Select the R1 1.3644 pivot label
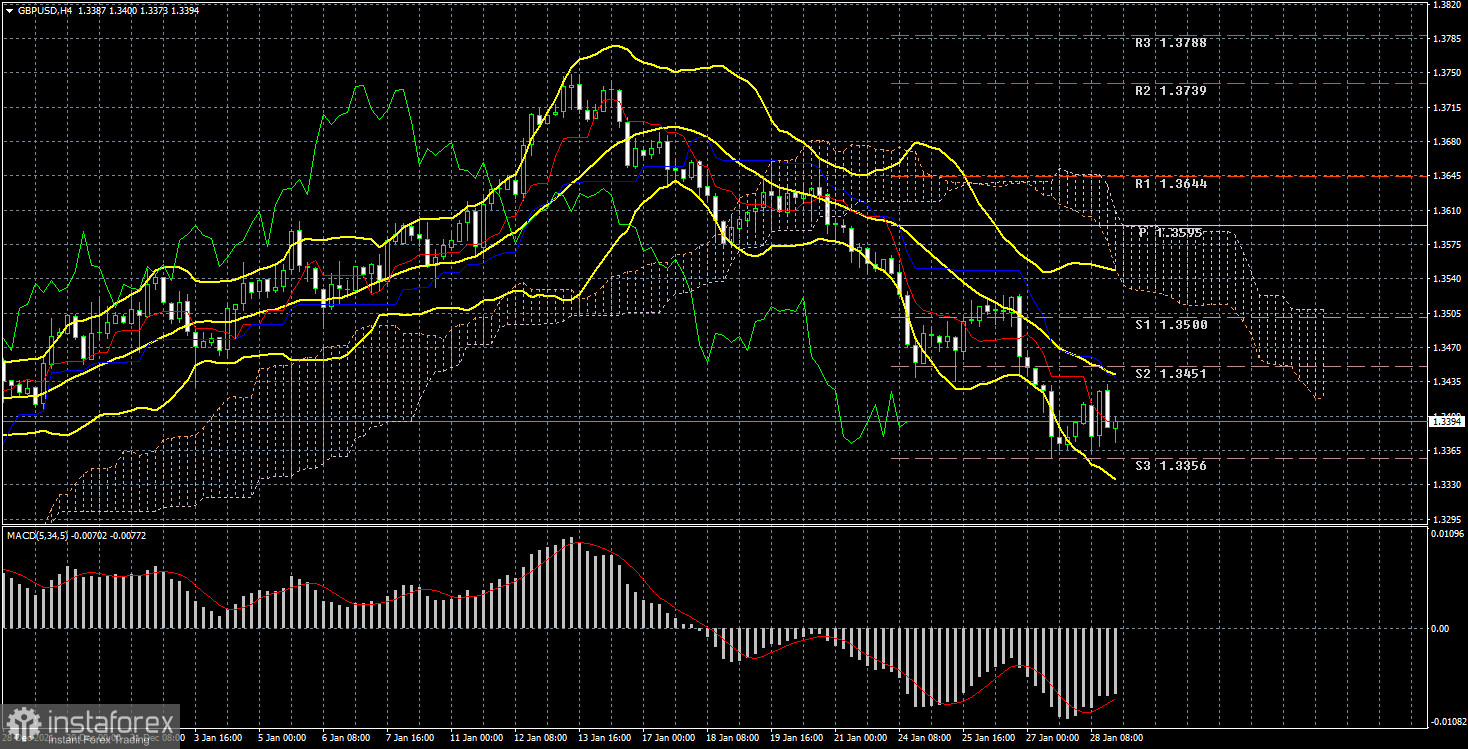Screen dimensions: 1468x749 (x=1170, y=184)
